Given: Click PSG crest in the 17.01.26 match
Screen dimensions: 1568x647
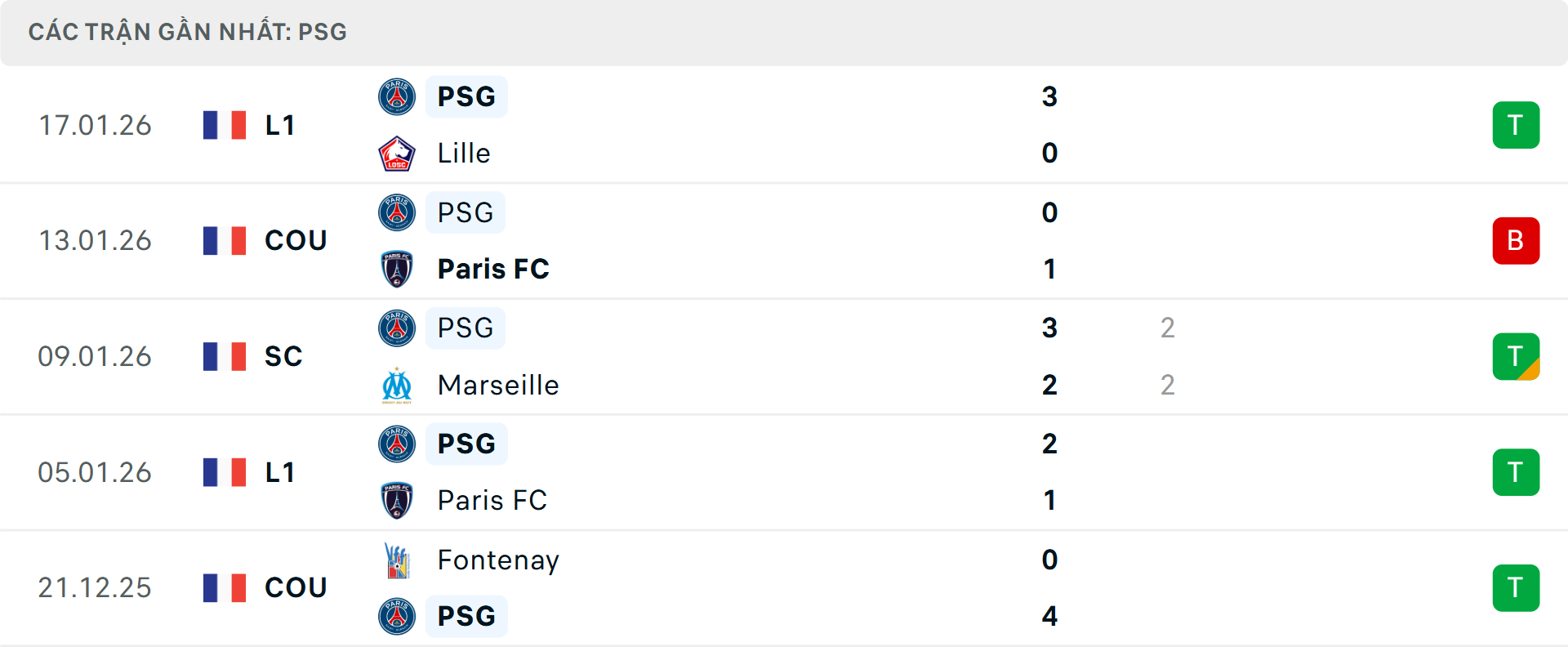Looking at the screenshot, I should 397,96.
